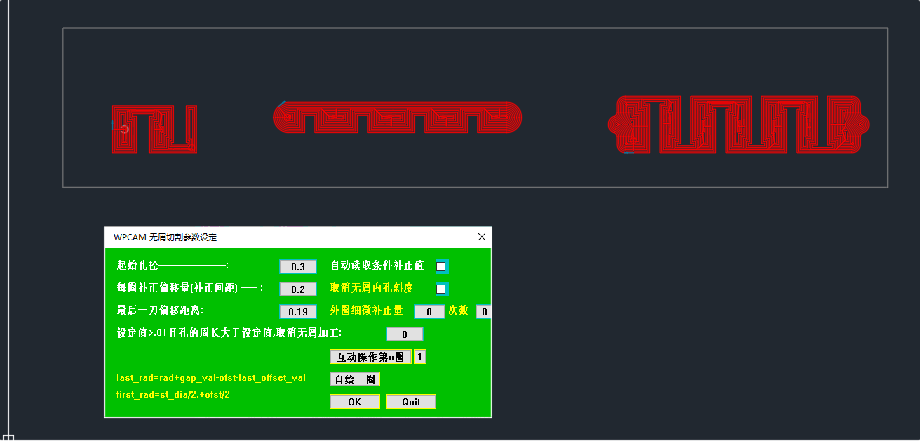Click the perimeter limit field showing 0
Image resolution: width=920 pixels, height=441 pixels.
404,334
